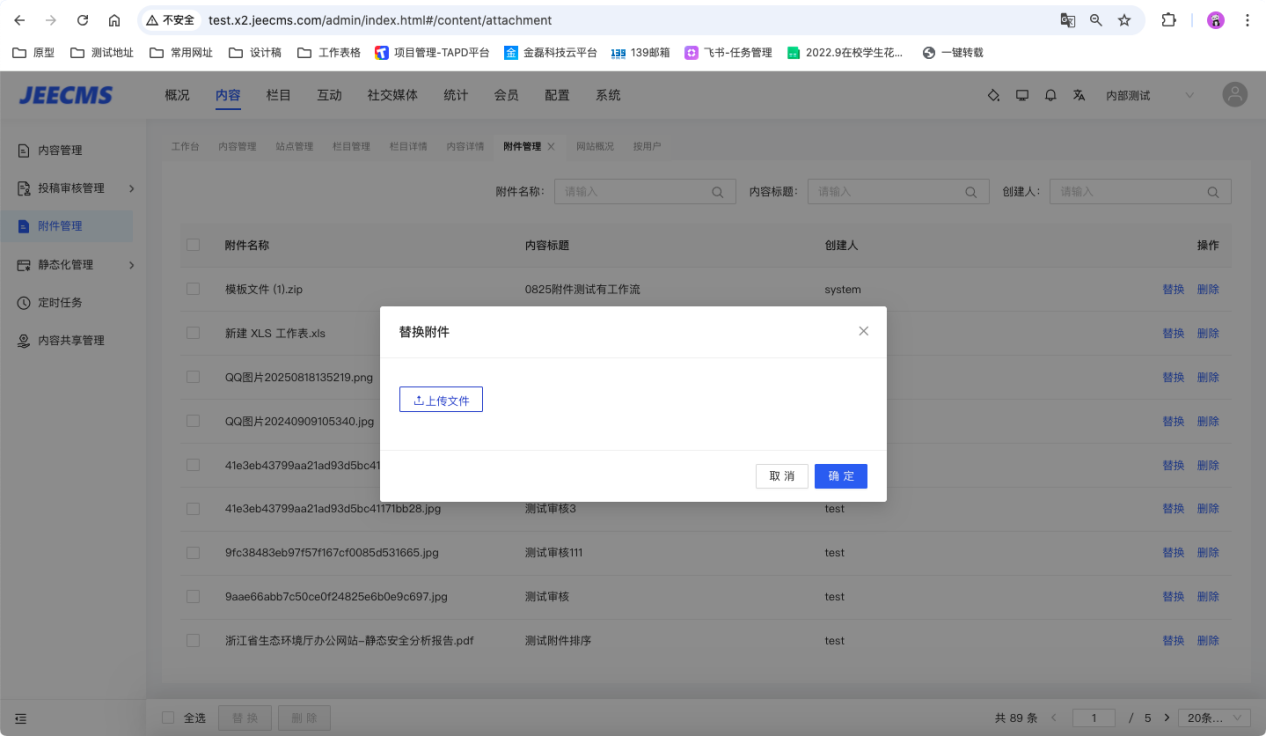Open the 20条 page size dropdown

click(1214, 718)
